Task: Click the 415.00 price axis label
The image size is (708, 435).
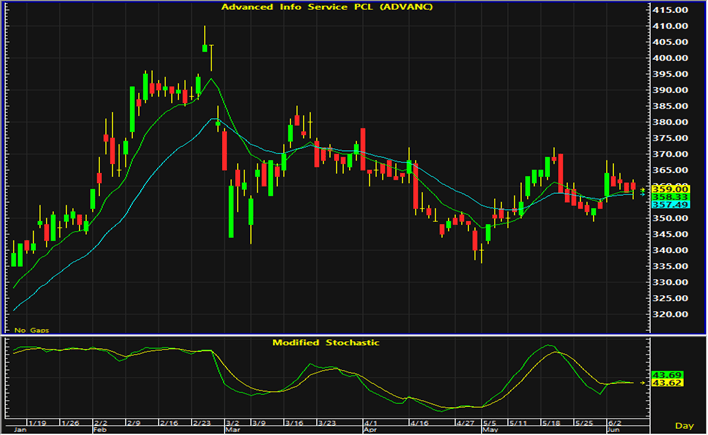Action: pyautogui.click(x=670, y=10)
